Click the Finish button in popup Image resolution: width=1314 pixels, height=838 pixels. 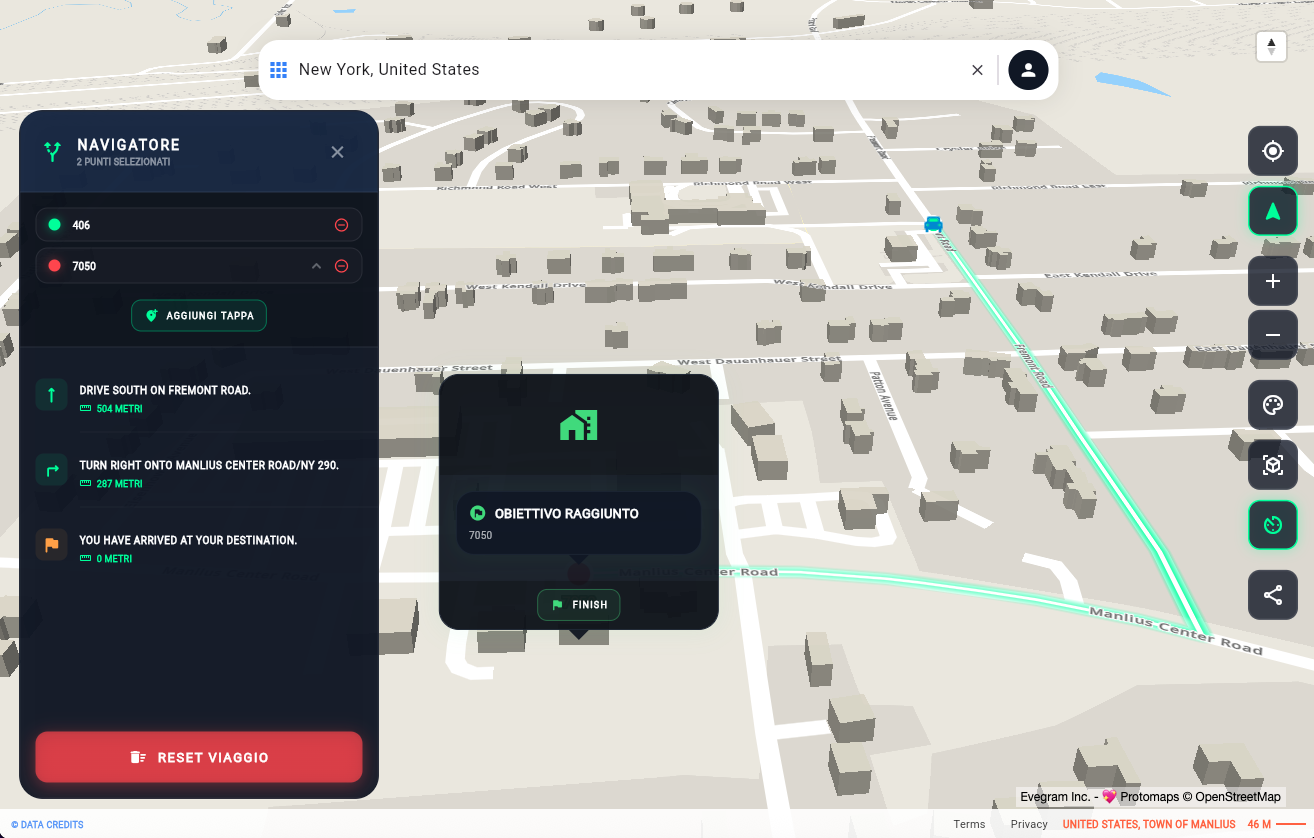(579, 605)
